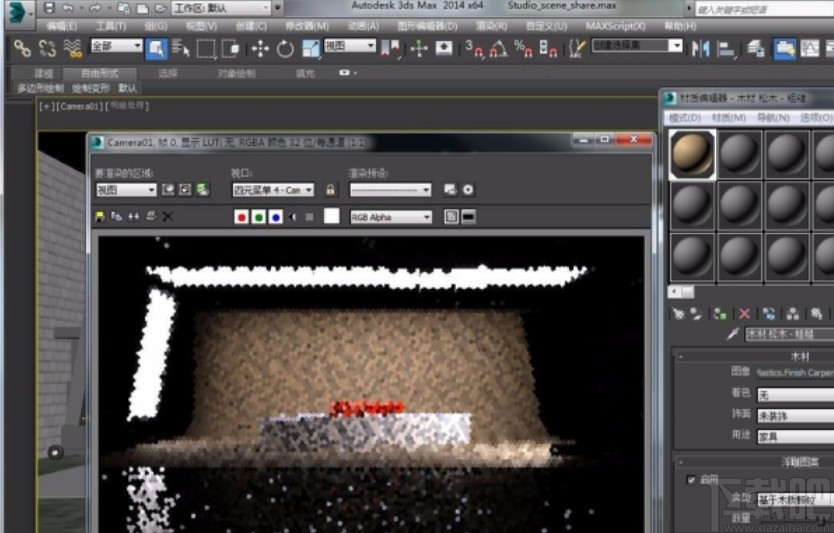Open the 渲染(R) menu

491,26
